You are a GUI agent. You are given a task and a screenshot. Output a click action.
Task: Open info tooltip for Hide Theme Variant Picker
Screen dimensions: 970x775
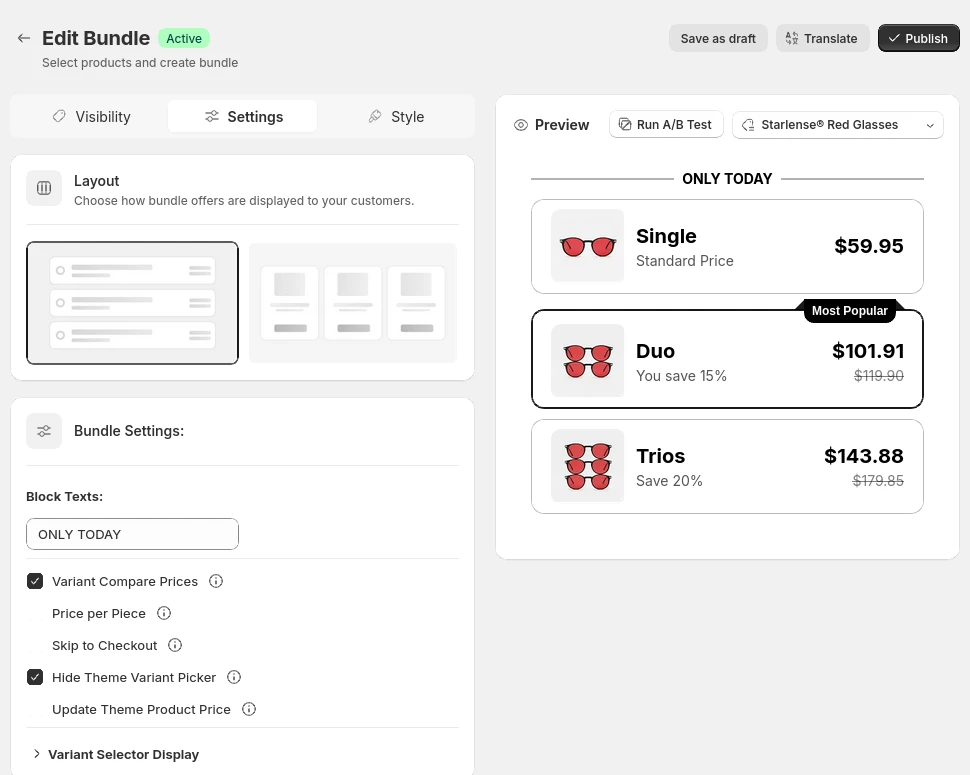[234, 677]
